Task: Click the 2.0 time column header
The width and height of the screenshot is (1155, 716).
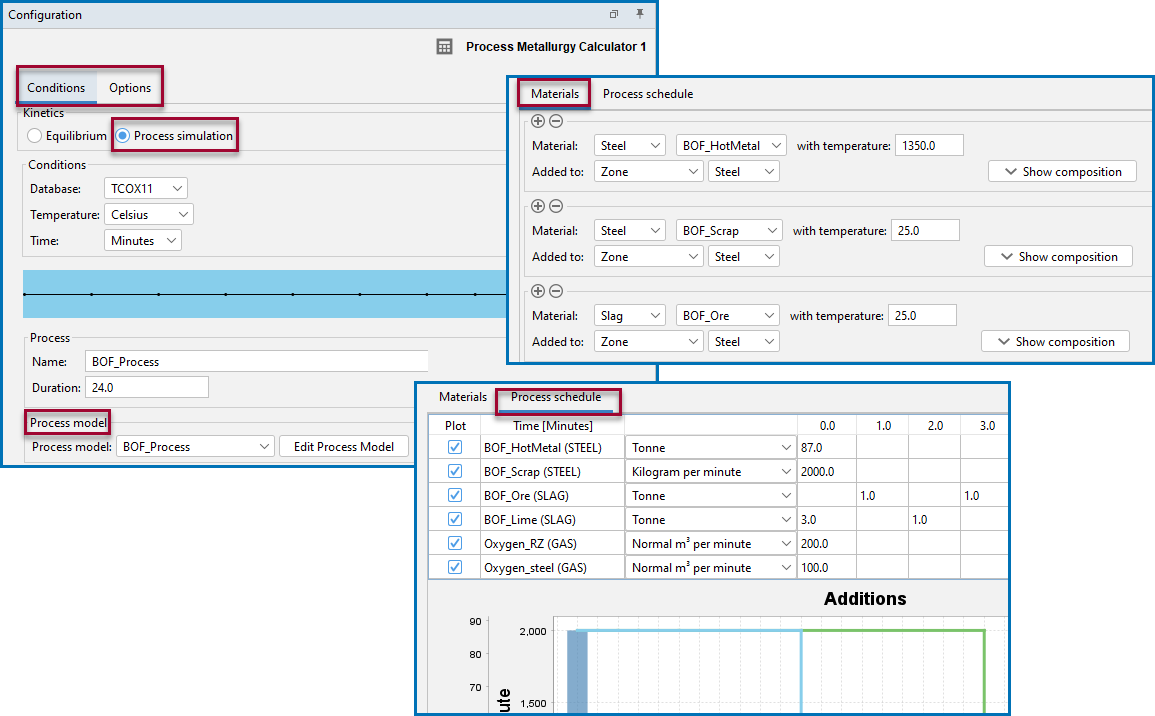Action: point(934,425)
